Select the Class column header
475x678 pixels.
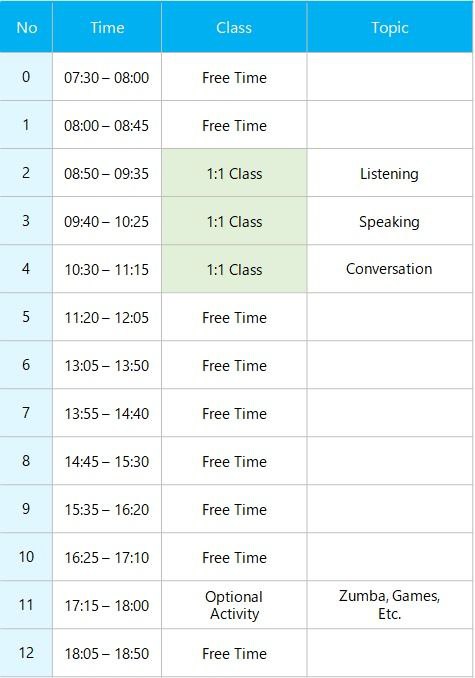(x=234, y=27)
